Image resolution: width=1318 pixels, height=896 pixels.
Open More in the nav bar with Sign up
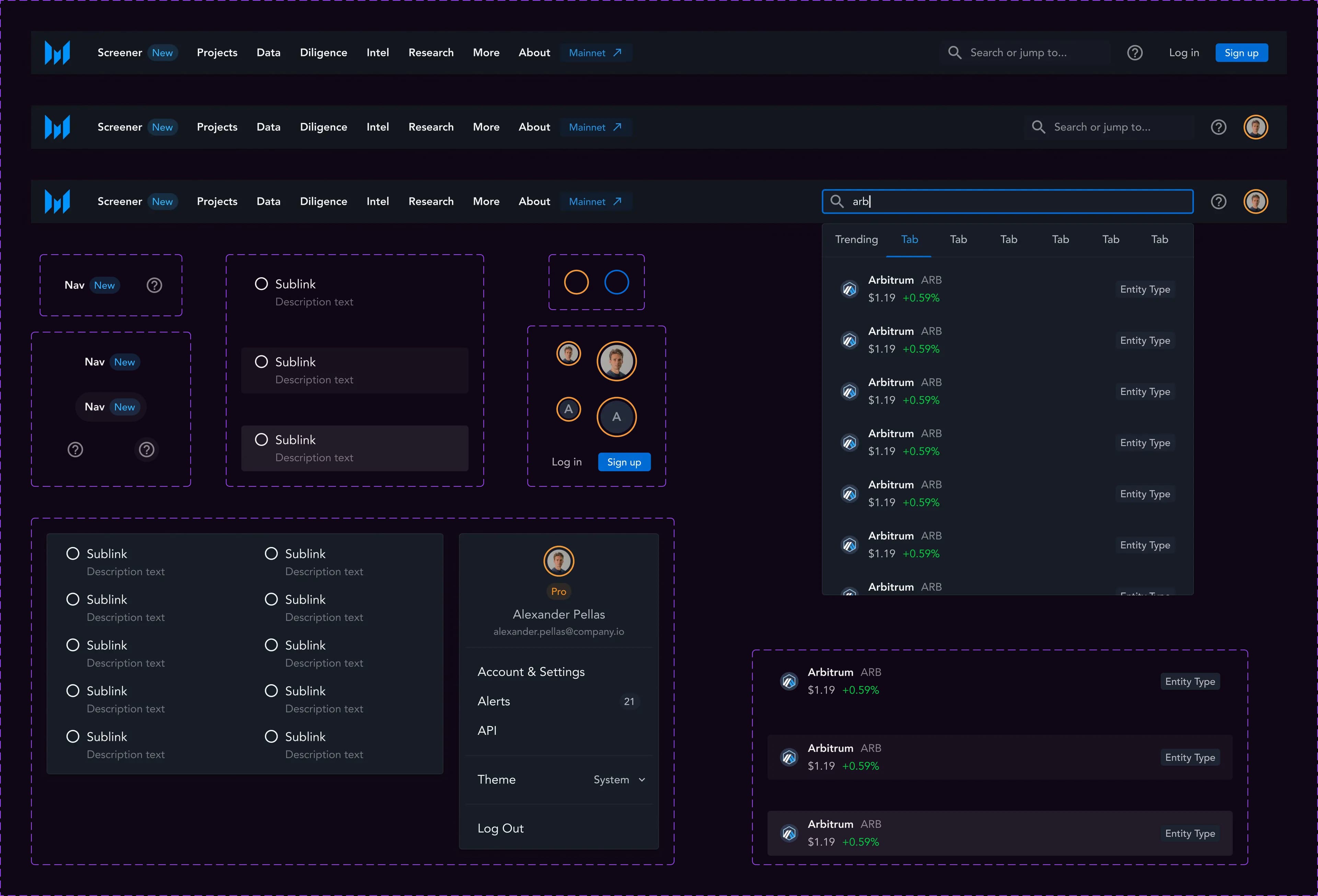[x=486, y=53]
